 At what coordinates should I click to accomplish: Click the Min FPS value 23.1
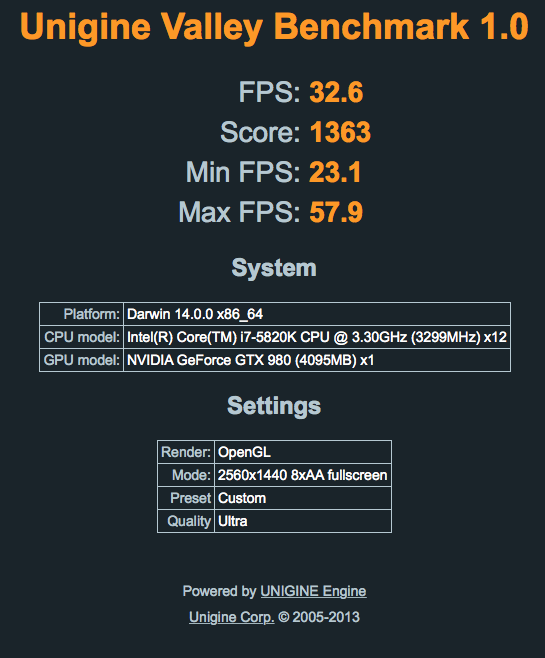tap(335, 172)
